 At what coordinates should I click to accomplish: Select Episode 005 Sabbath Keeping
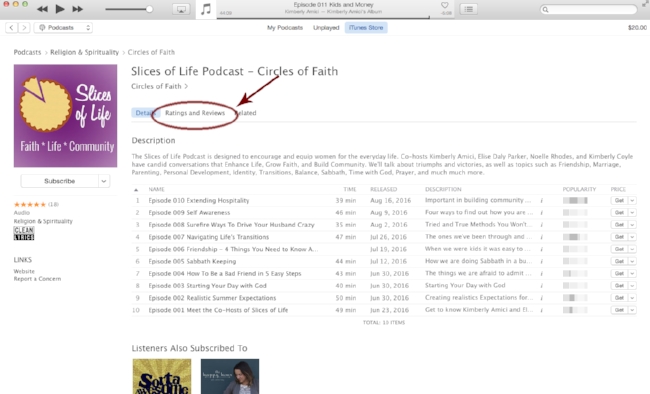[192, 261]
